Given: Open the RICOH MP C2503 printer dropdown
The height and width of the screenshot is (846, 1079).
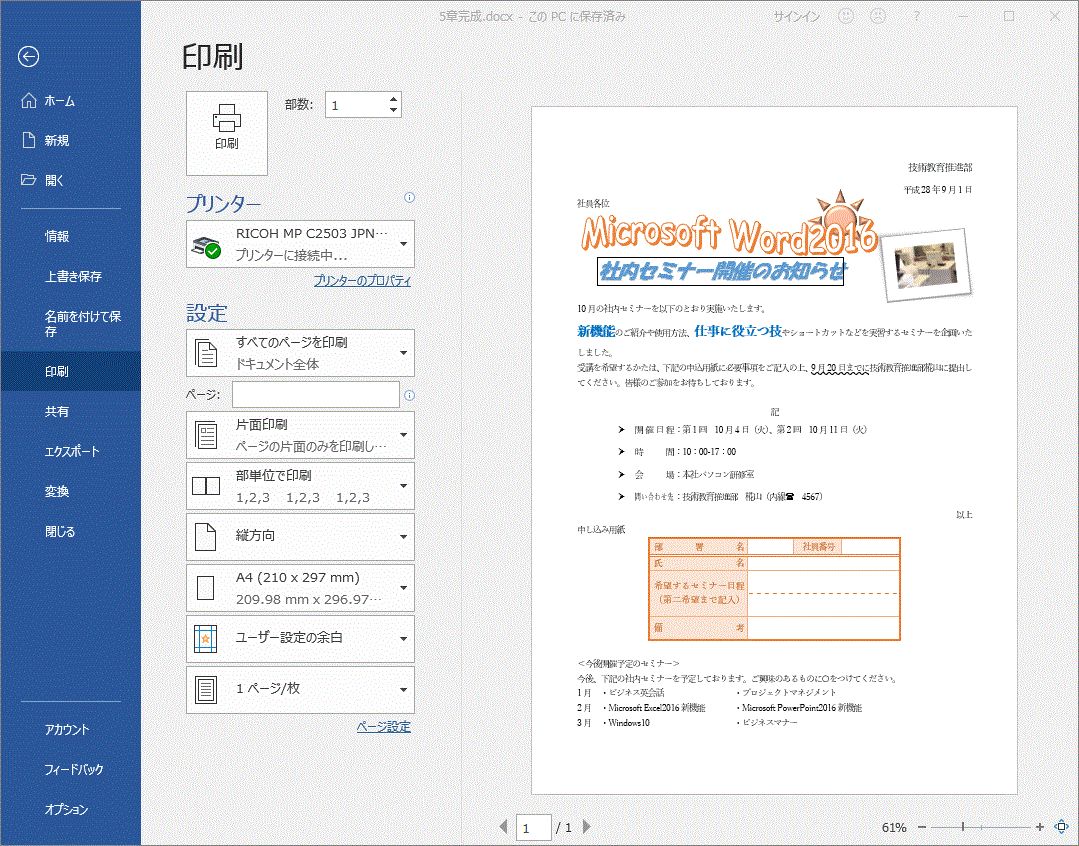Looking at the screenshot, I should click(300, 244).
